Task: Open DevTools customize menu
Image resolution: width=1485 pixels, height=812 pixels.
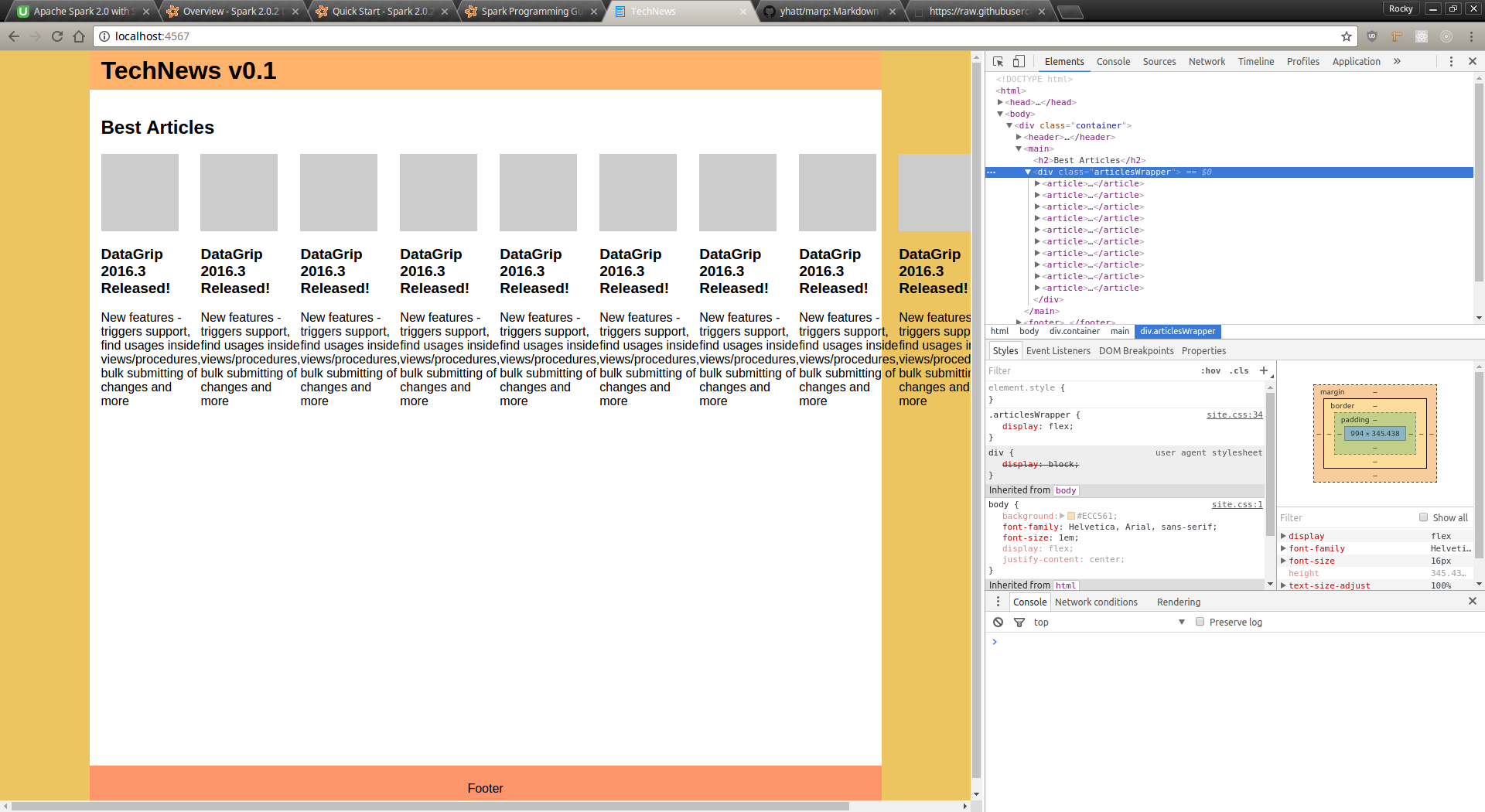Action: 1451,61
